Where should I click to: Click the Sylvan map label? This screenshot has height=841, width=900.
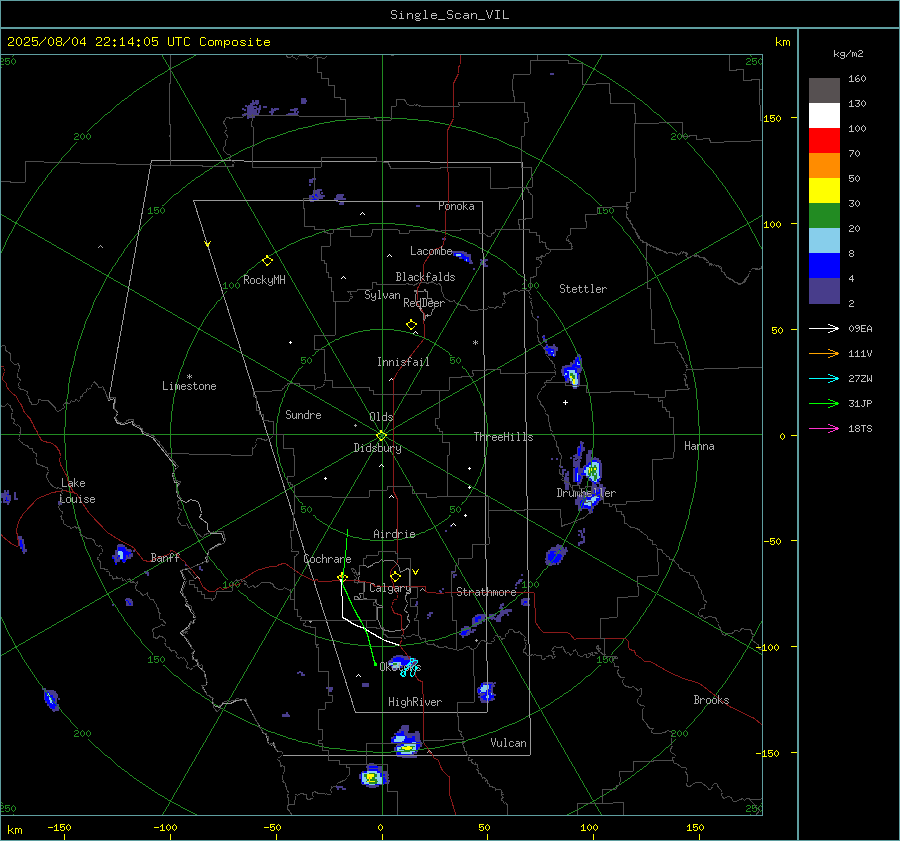tap(382, 296)
